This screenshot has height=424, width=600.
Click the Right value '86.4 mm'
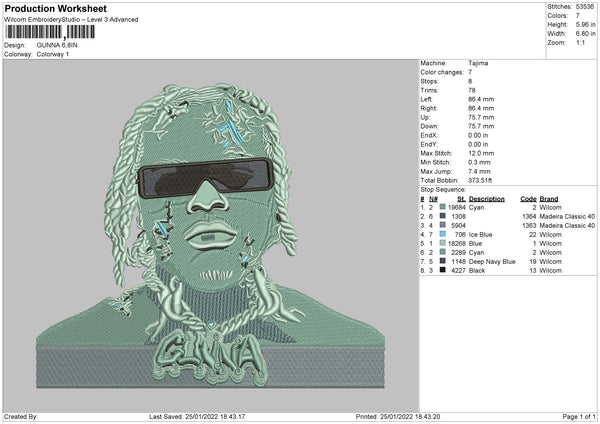(481, 108)
